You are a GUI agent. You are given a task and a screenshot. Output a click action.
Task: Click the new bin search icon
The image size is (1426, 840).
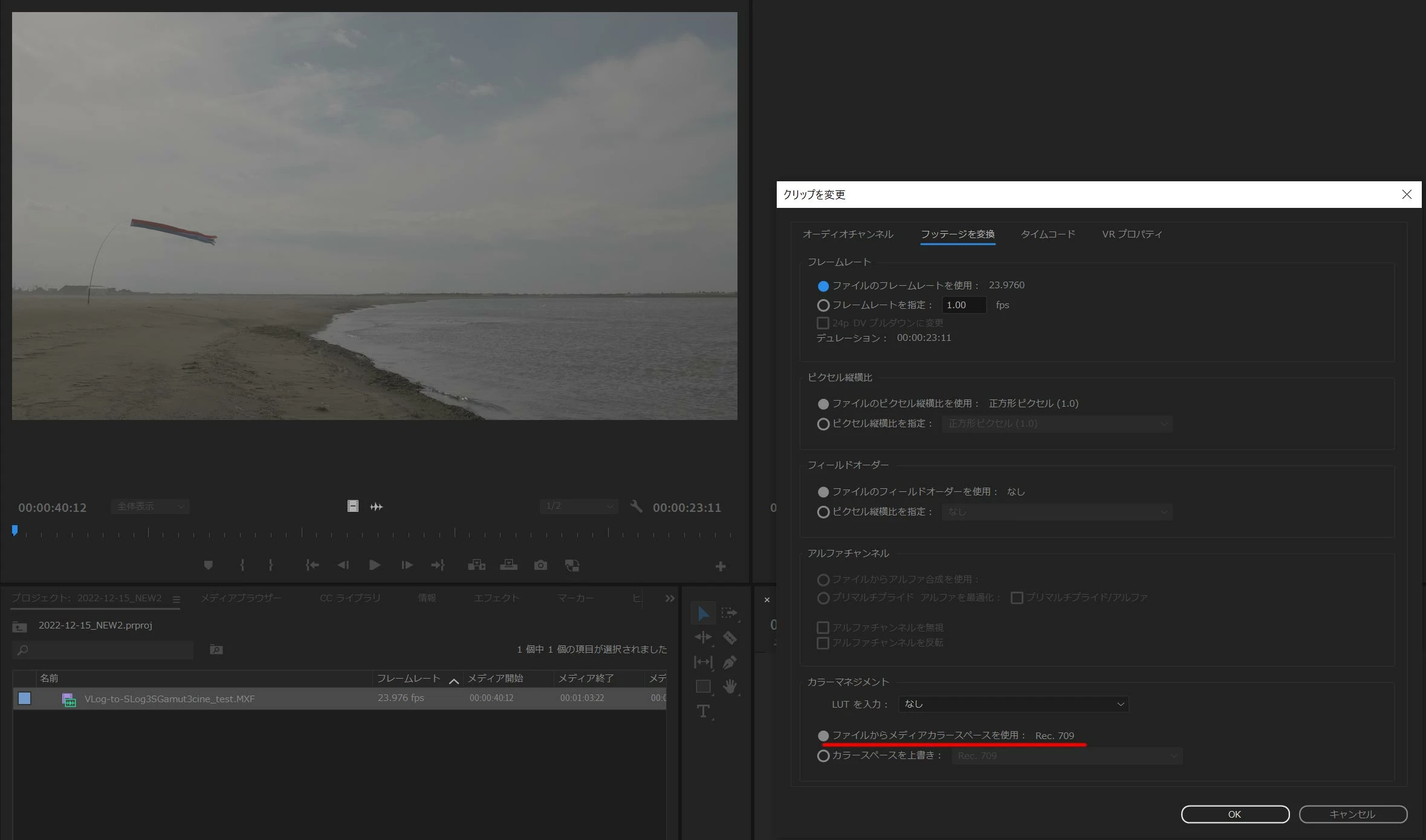(x=216, y=650)
